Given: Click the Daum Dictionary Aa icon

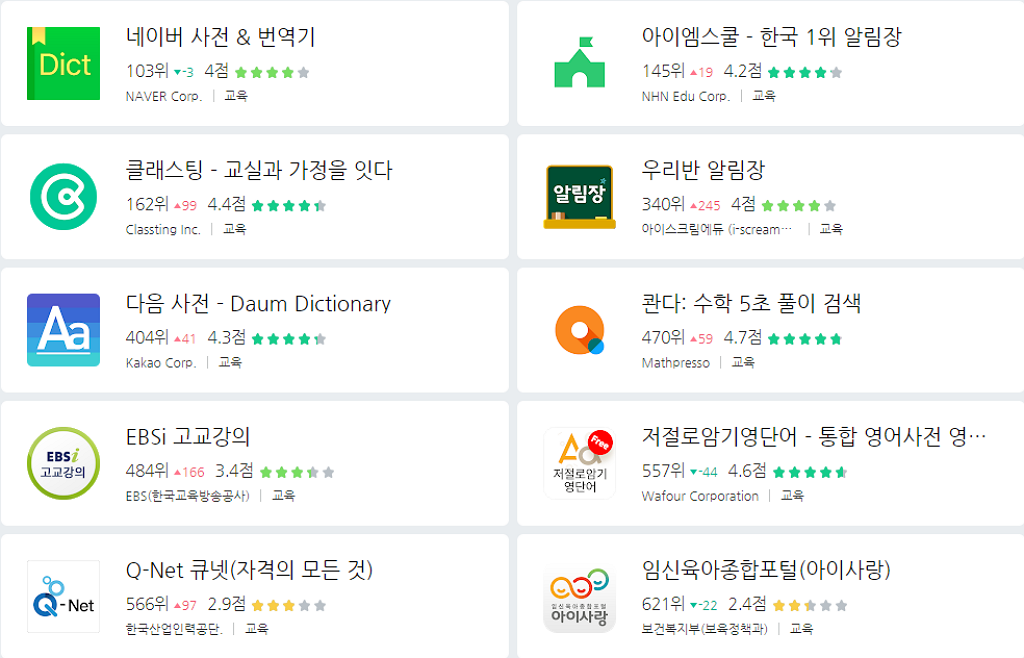Looking at the screenshot, I should point(63,330).
